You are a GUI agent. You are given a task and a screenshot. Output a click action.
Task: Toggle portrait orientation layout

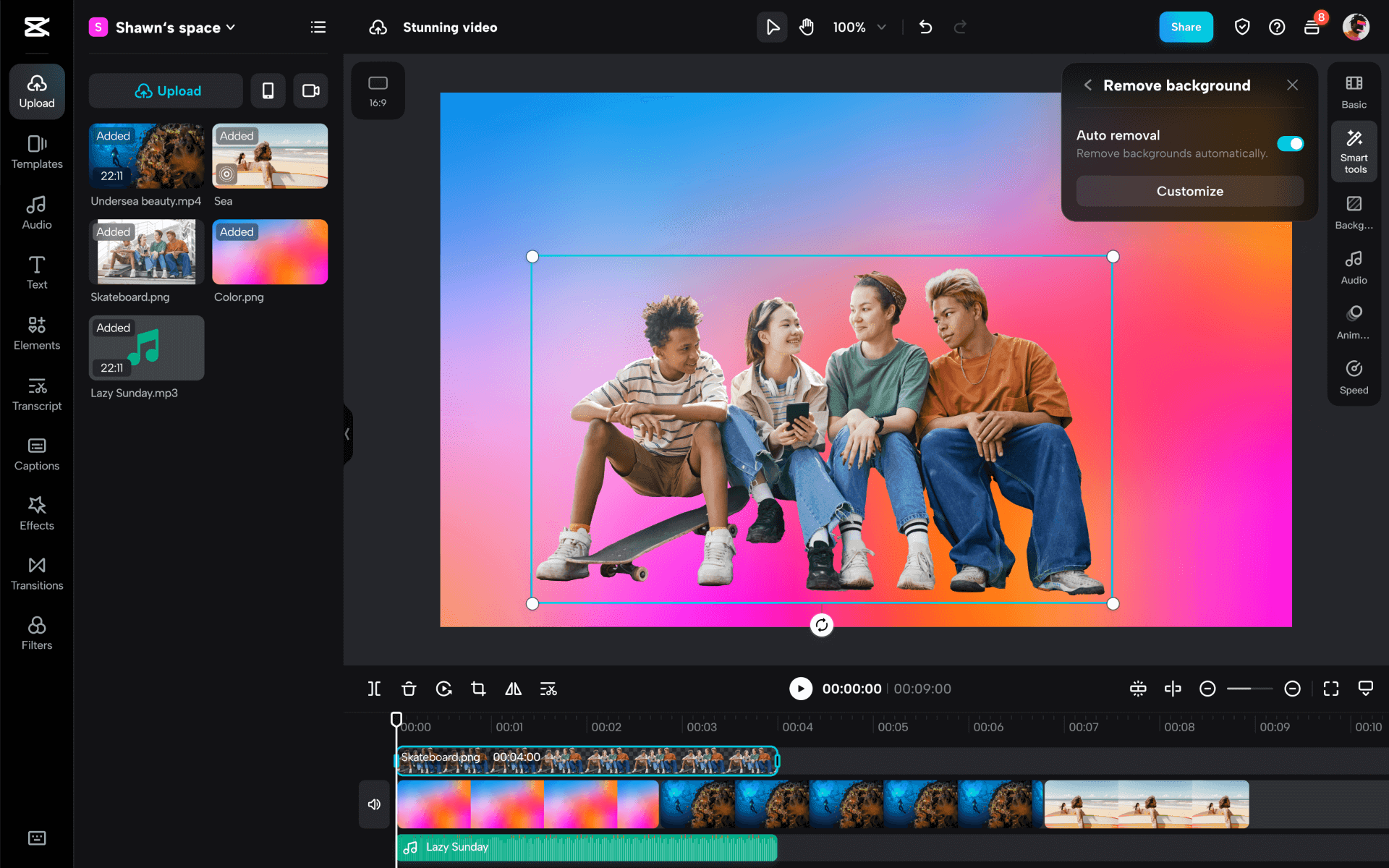269,91
